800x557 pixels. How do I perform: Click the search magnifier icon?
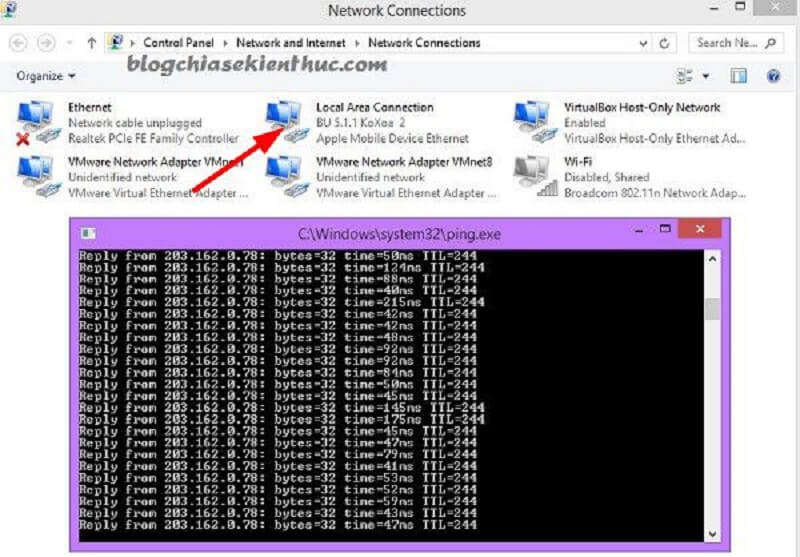coord(771,43)
